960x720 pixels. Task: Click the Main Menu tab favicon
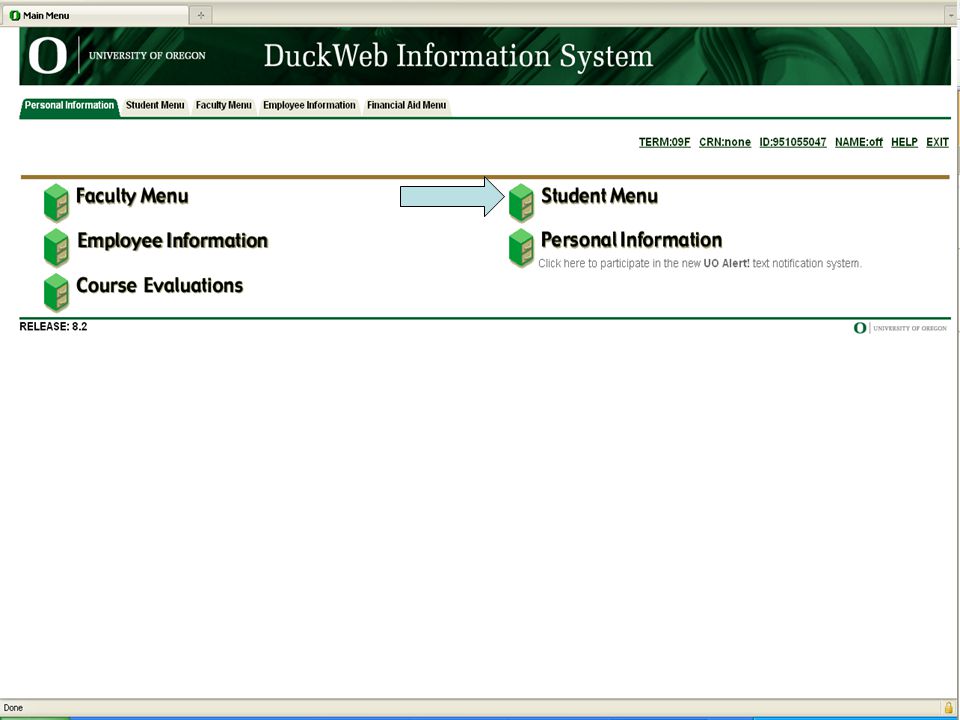point(15,15)
